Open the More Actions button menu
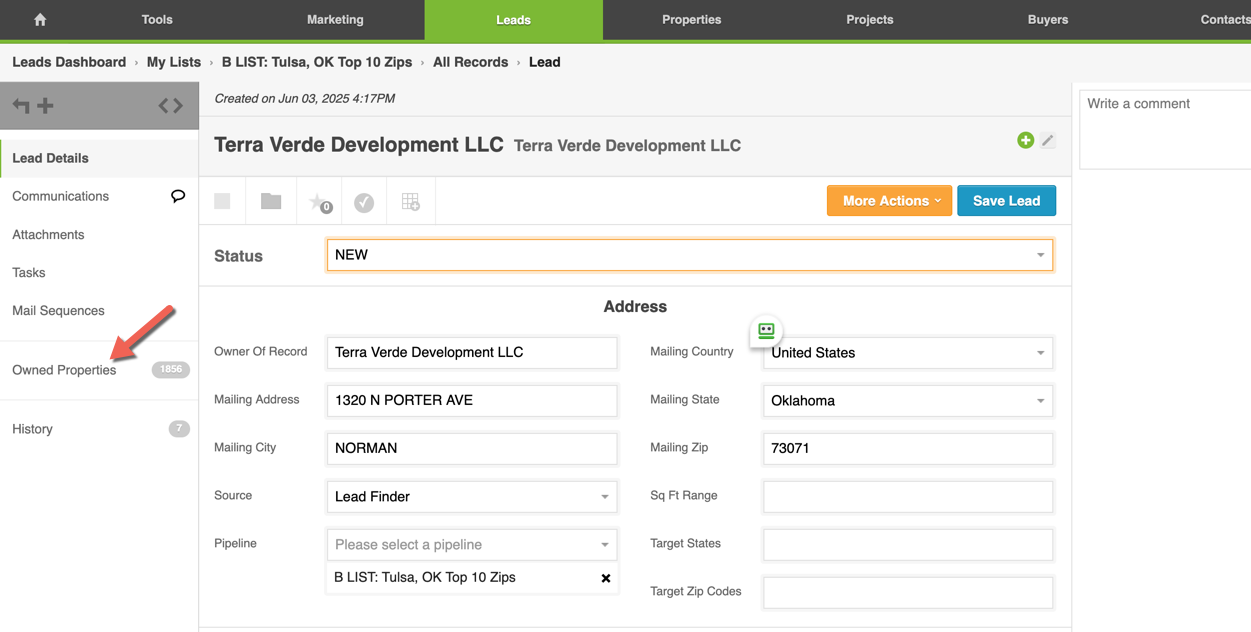Viewport: 1251px width, 632px height. [889, 201]
